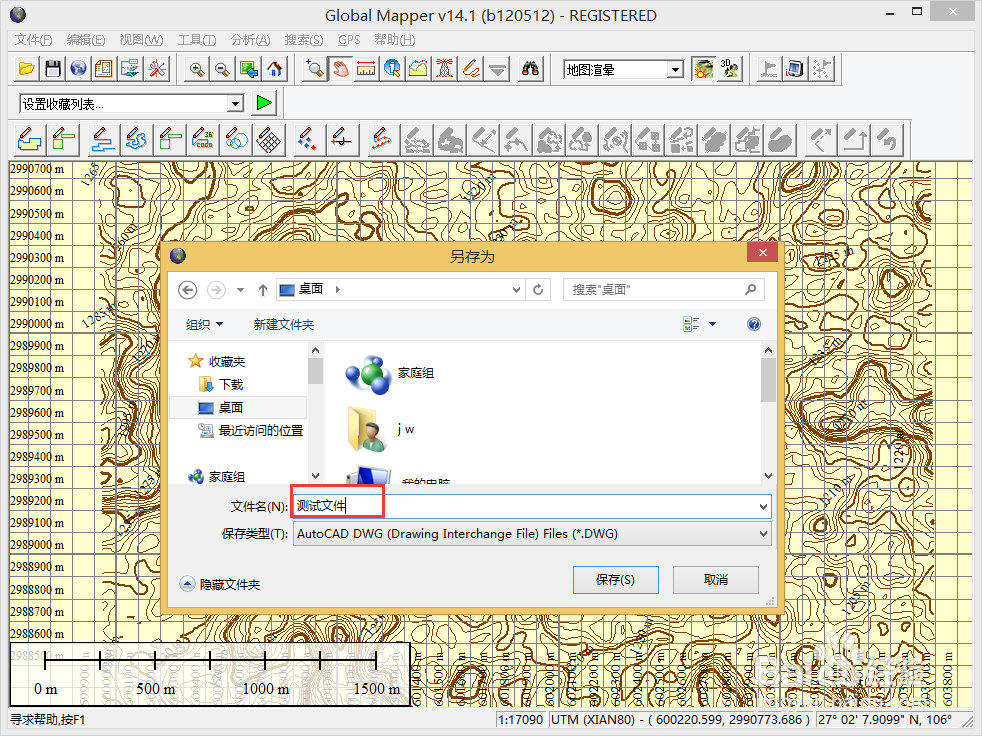Viewport: 982px width, 736px height.
Task: Open configuration tools icon with wrench
Action: coord(157,68)
